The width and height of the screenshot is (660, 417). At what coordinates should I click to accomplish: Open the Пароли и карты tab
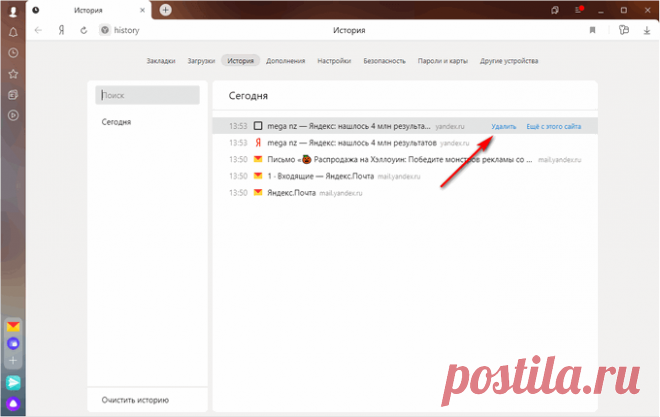(442, 61)
